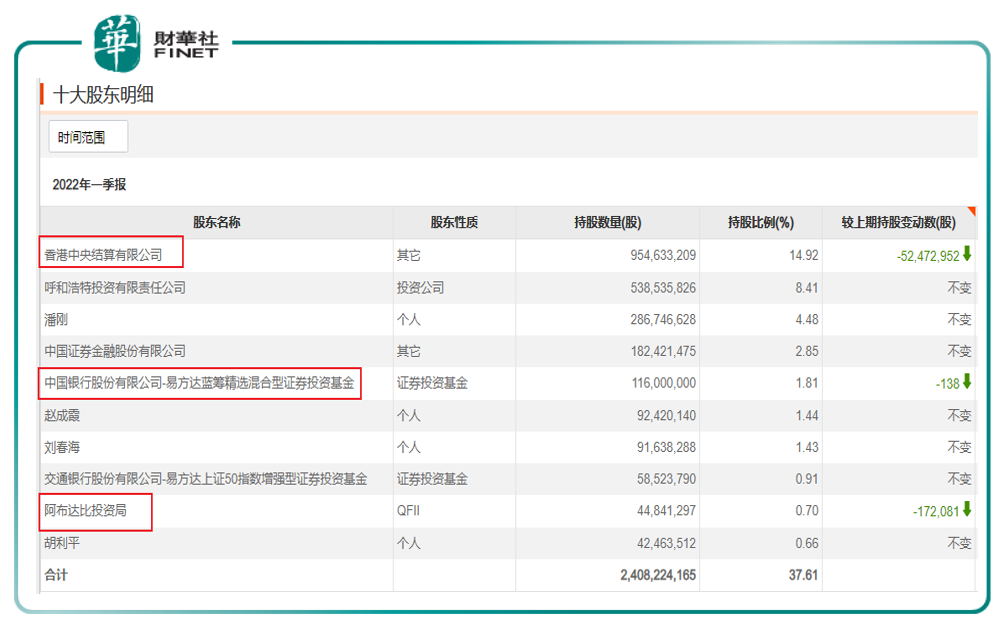
Task: Select shareholder 阿布达比投资局
Action: click(86, 511)
